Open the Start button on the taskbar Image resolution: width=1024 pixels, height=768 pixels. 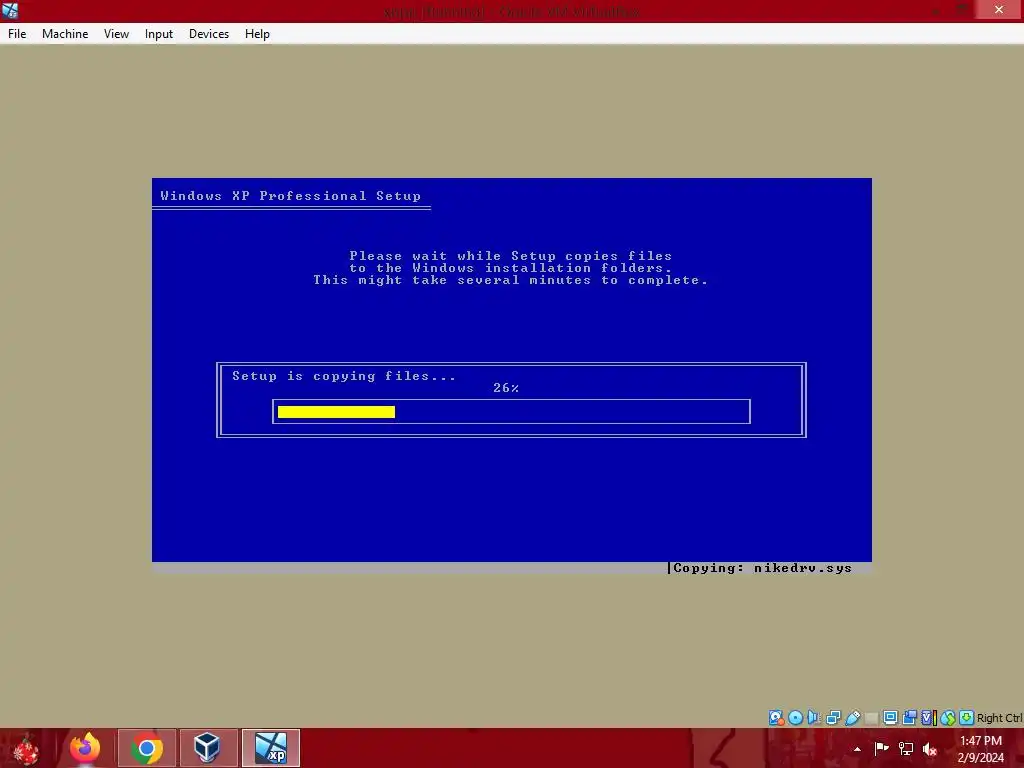click(26, 748)
